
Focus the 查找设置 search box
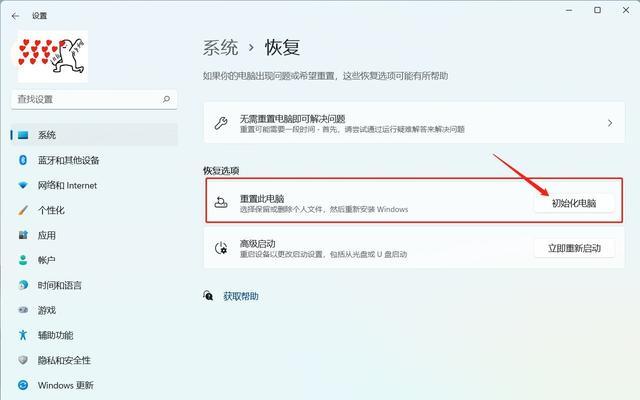[94, 99]
